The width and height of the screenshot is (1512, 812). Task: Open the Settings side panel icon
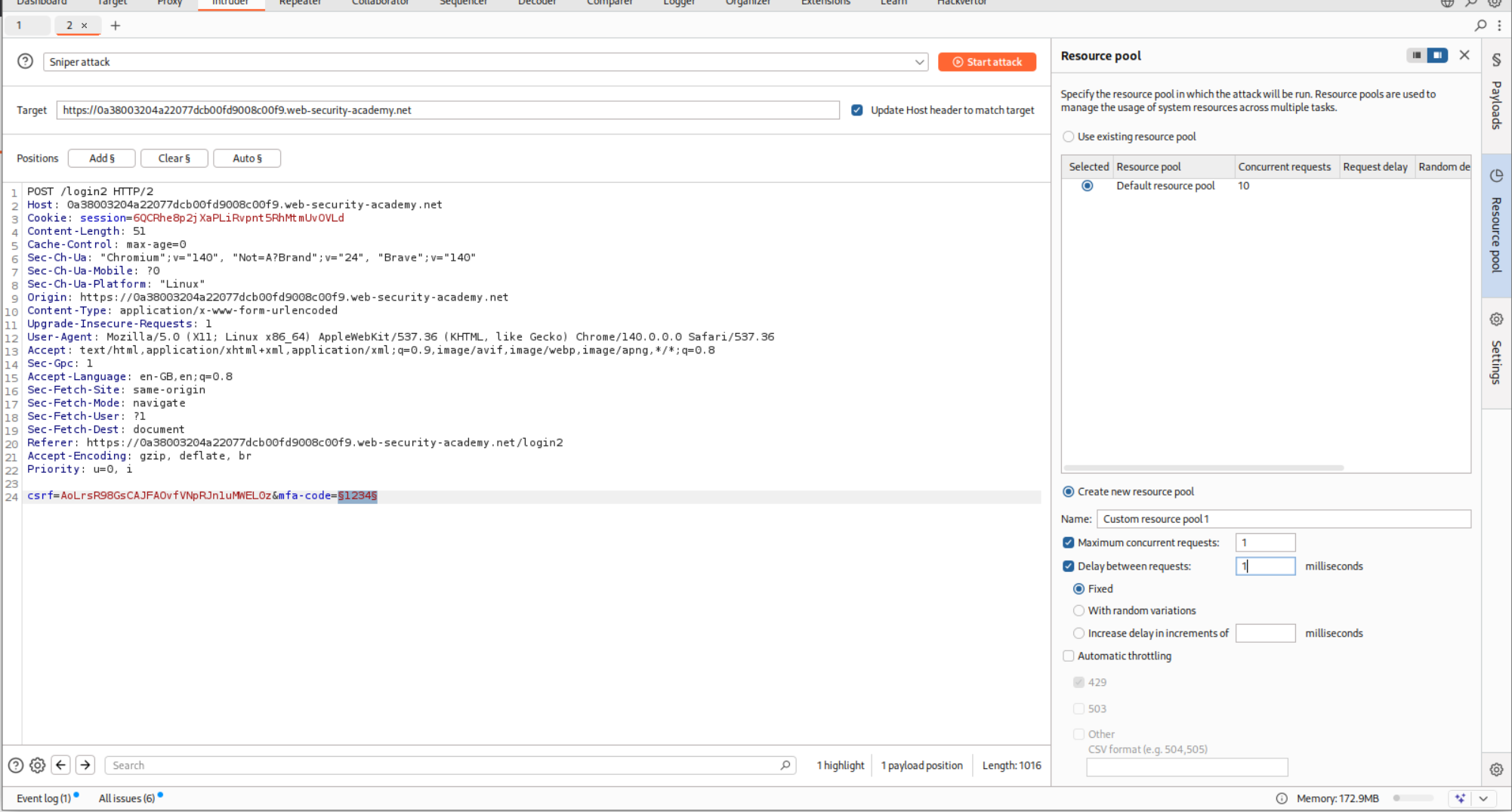tap(1496, 320)
